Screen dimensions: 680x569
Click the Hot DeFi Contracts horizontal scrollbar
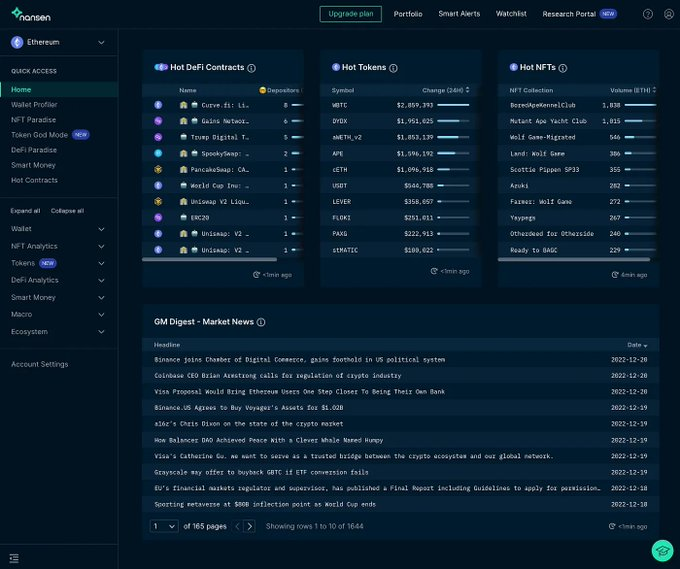point(209,259)
